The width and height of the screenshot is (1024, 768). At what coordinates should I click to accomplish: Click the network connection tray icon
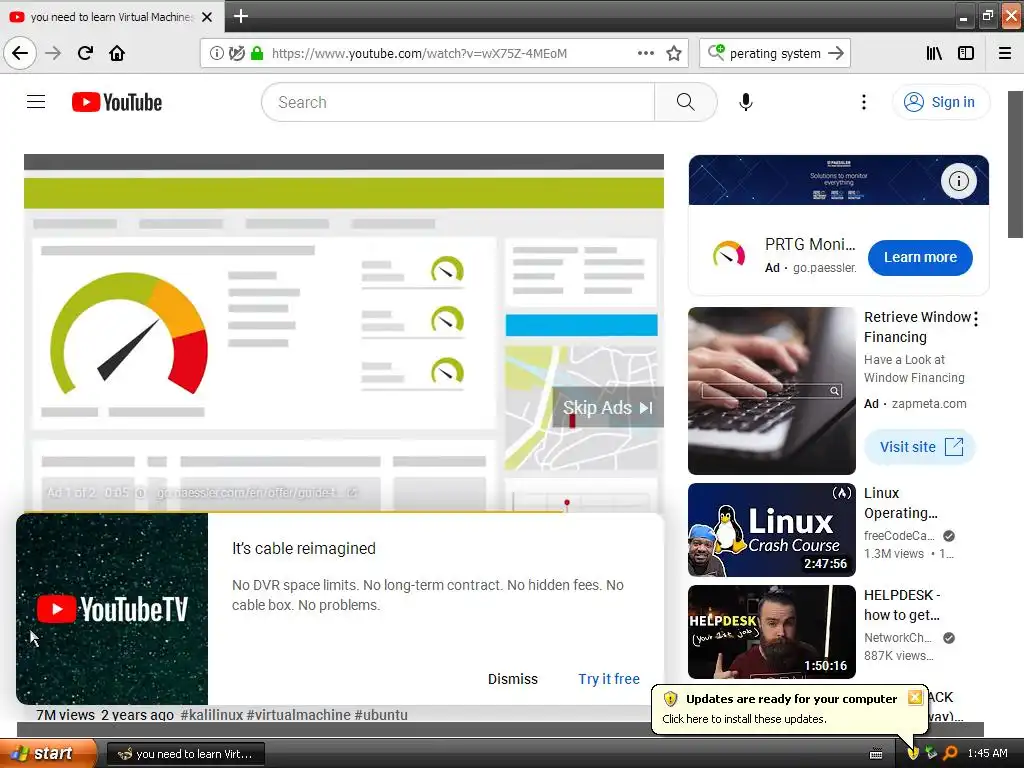pyautogui.click(x=931, y=753)
